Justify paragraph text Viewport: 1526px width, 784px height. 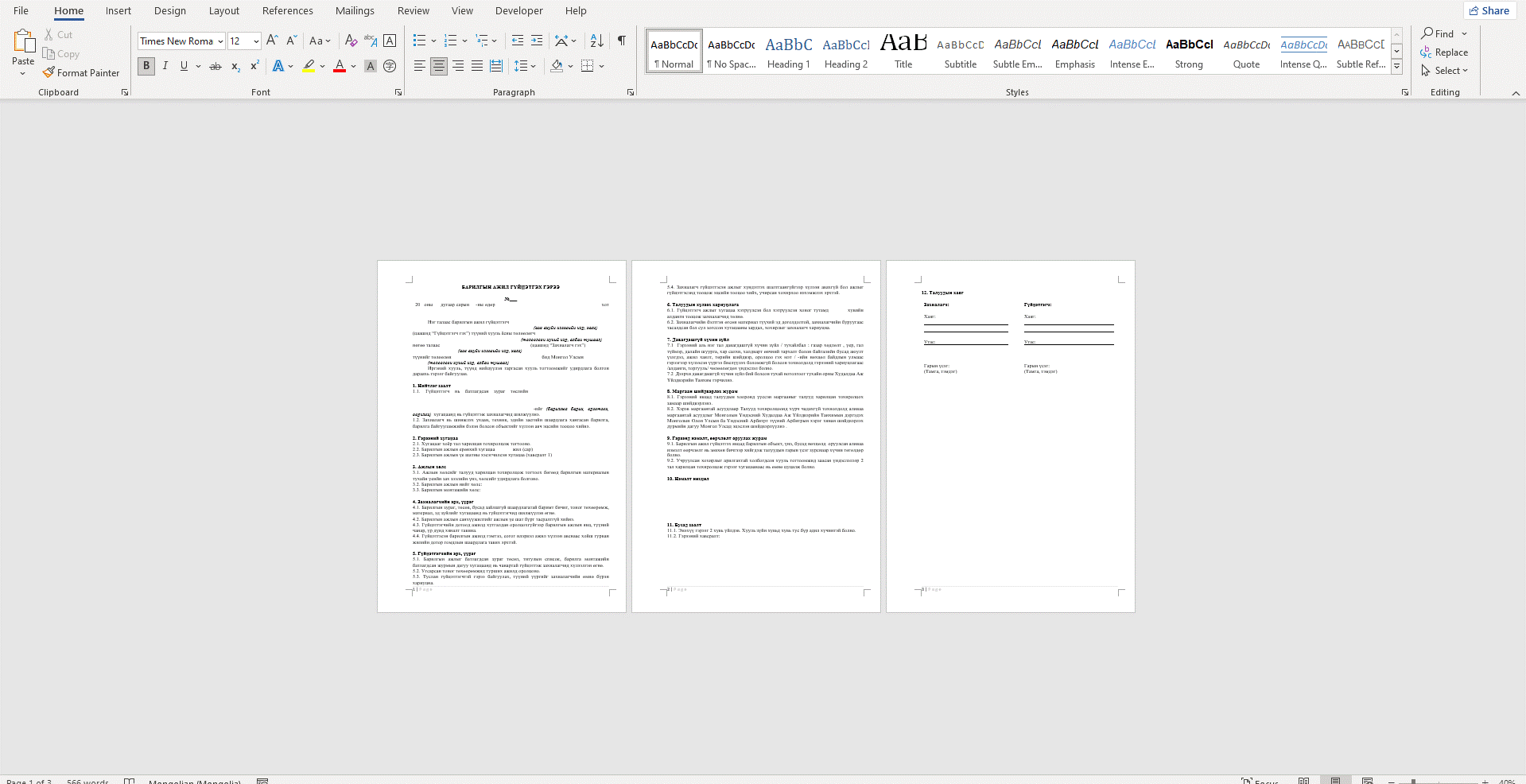coord(477,66)
